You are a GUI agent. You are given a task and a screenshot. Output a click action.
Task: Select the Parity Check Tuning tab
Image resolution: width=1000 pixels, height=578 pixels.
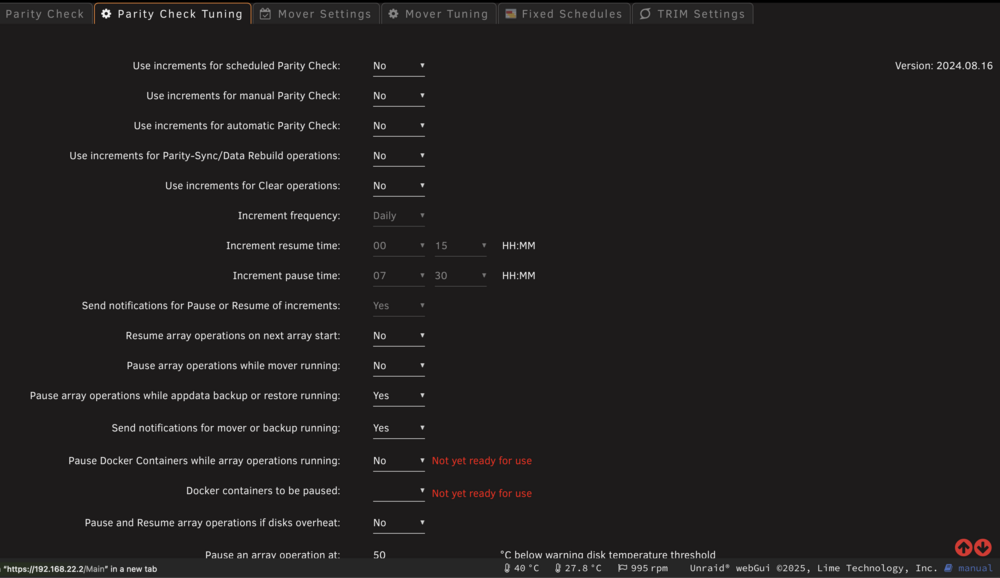(x=173, y=13)
